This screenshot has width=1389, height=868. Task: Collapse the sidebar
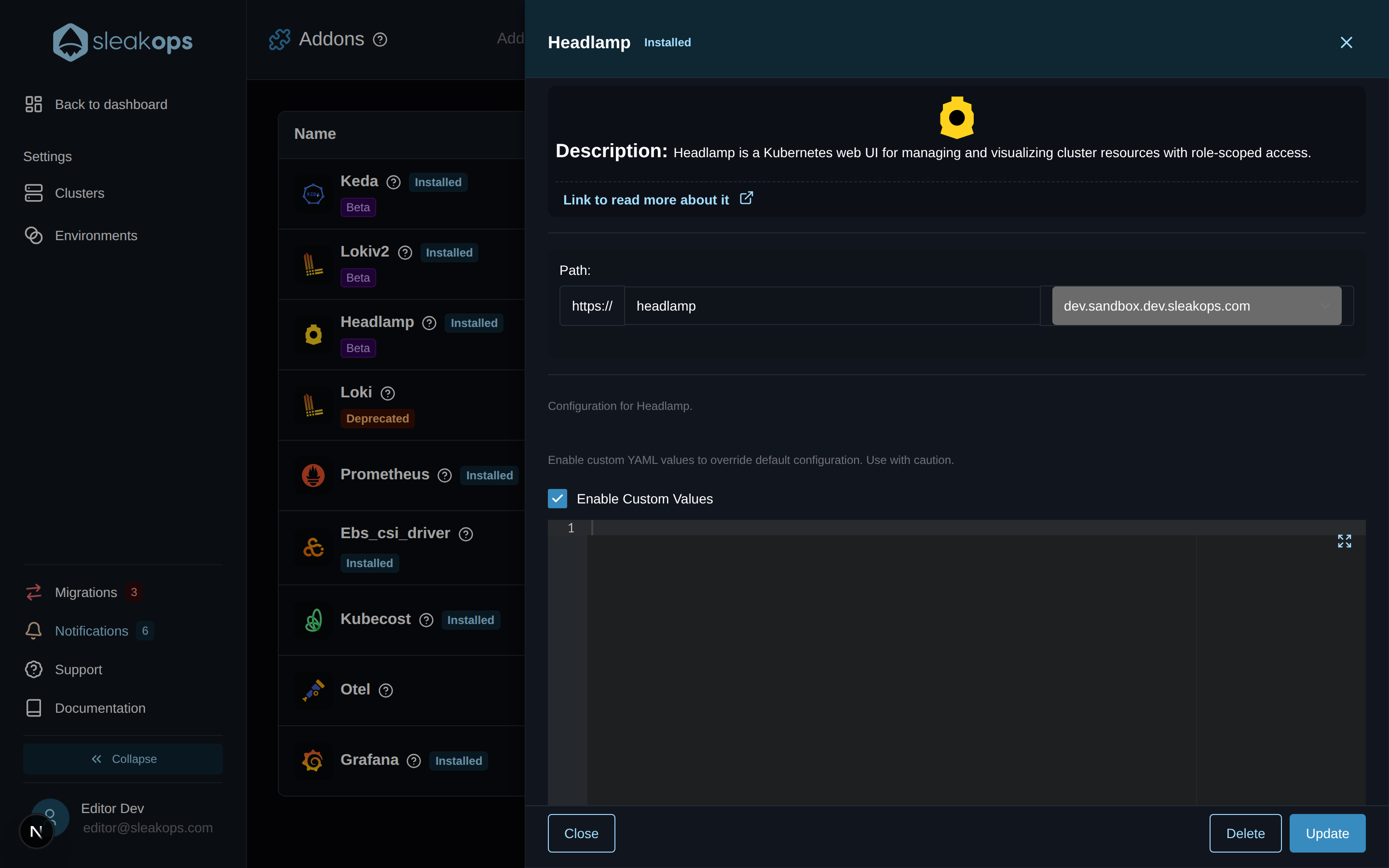tap(123, 759)
